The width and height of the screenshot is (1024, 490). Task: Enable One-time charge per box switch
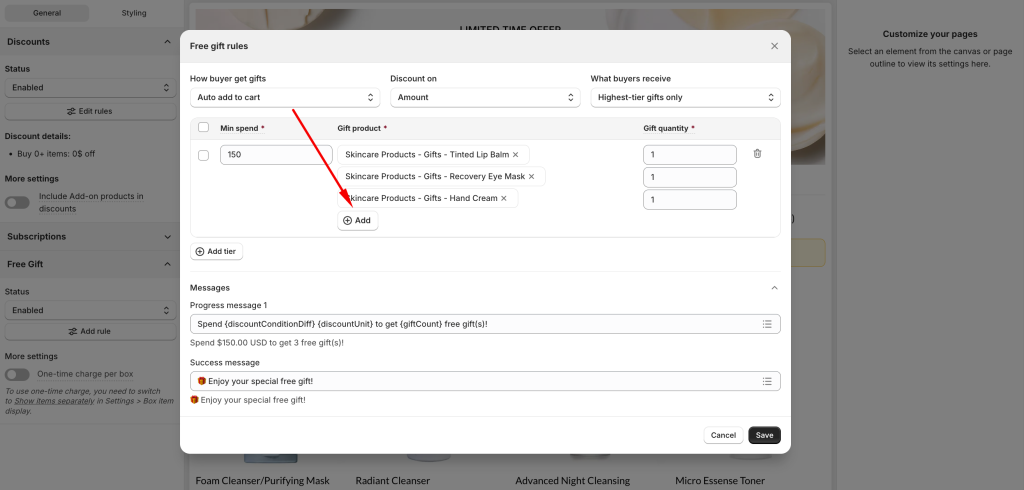(x=17, y=374)
